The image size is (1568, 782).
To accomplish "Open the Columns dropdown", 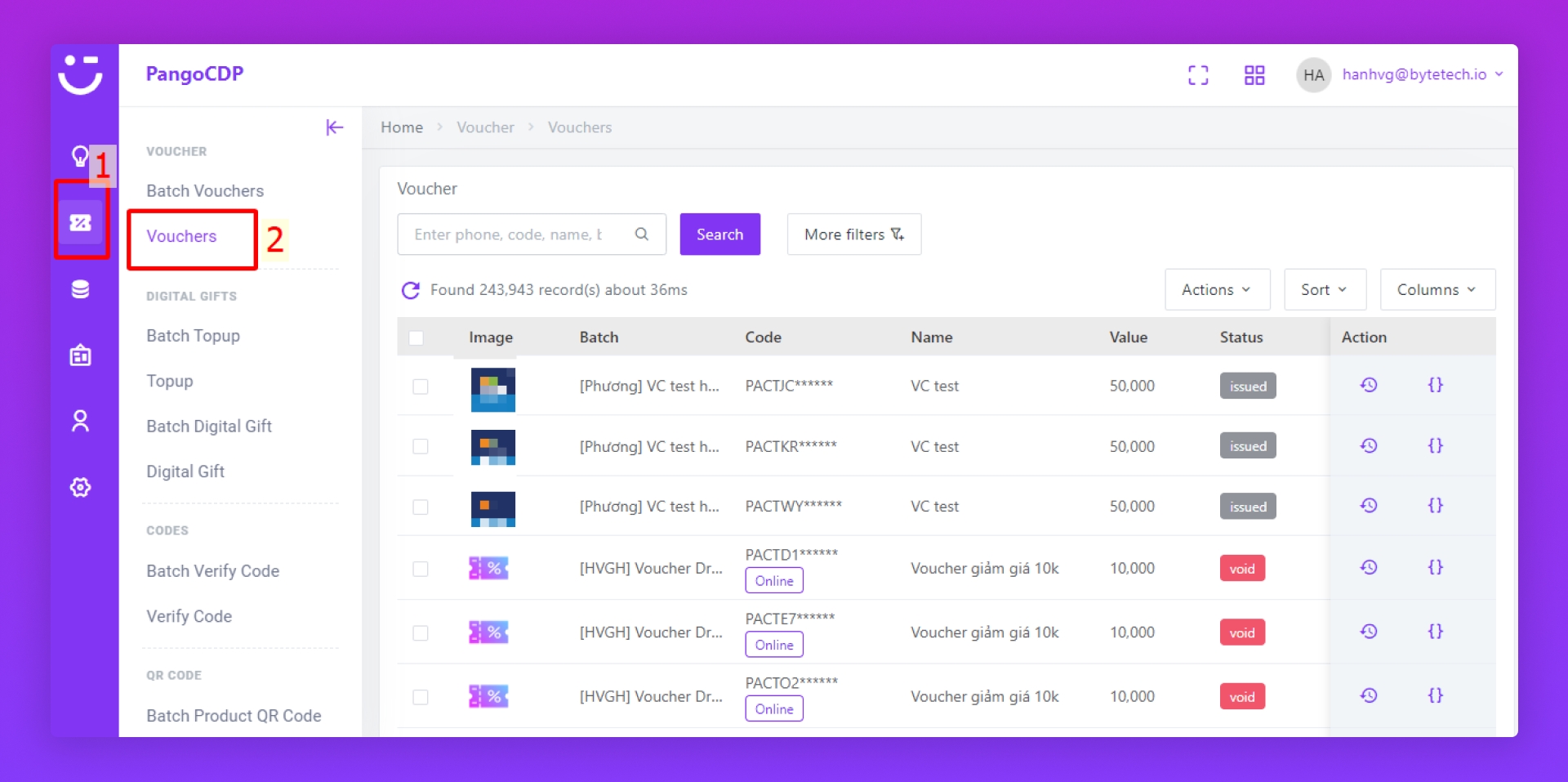I will pos(1437,289).
